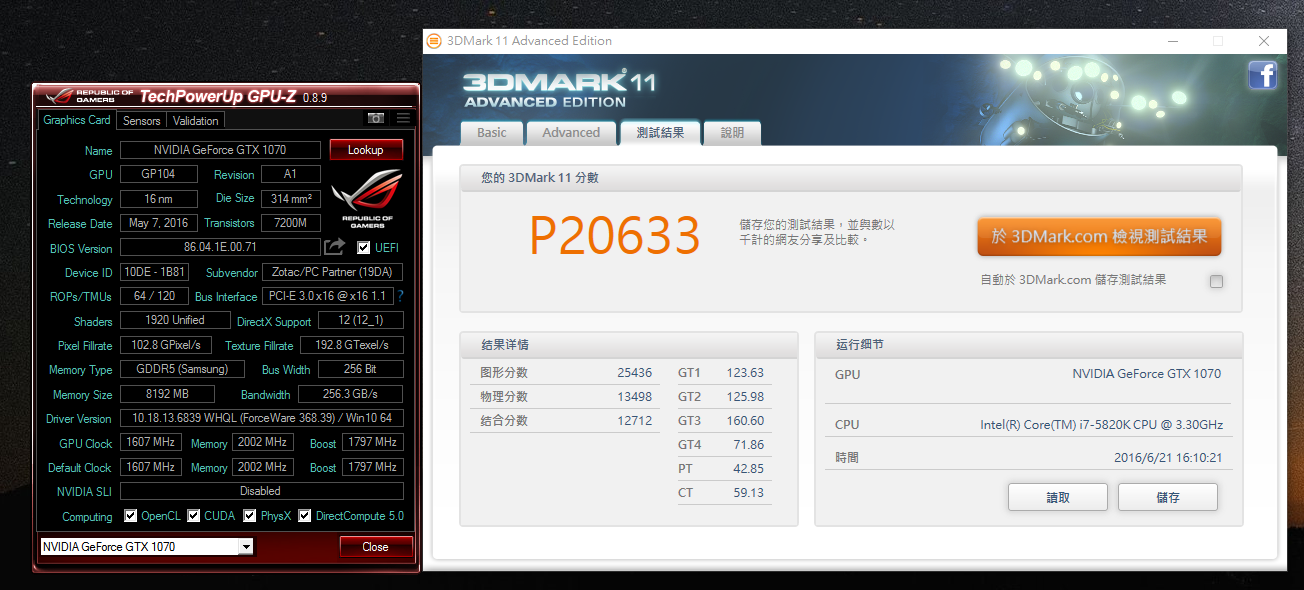
Task: Click the GT1 value 123.63
Action: (x=745, y=373)
